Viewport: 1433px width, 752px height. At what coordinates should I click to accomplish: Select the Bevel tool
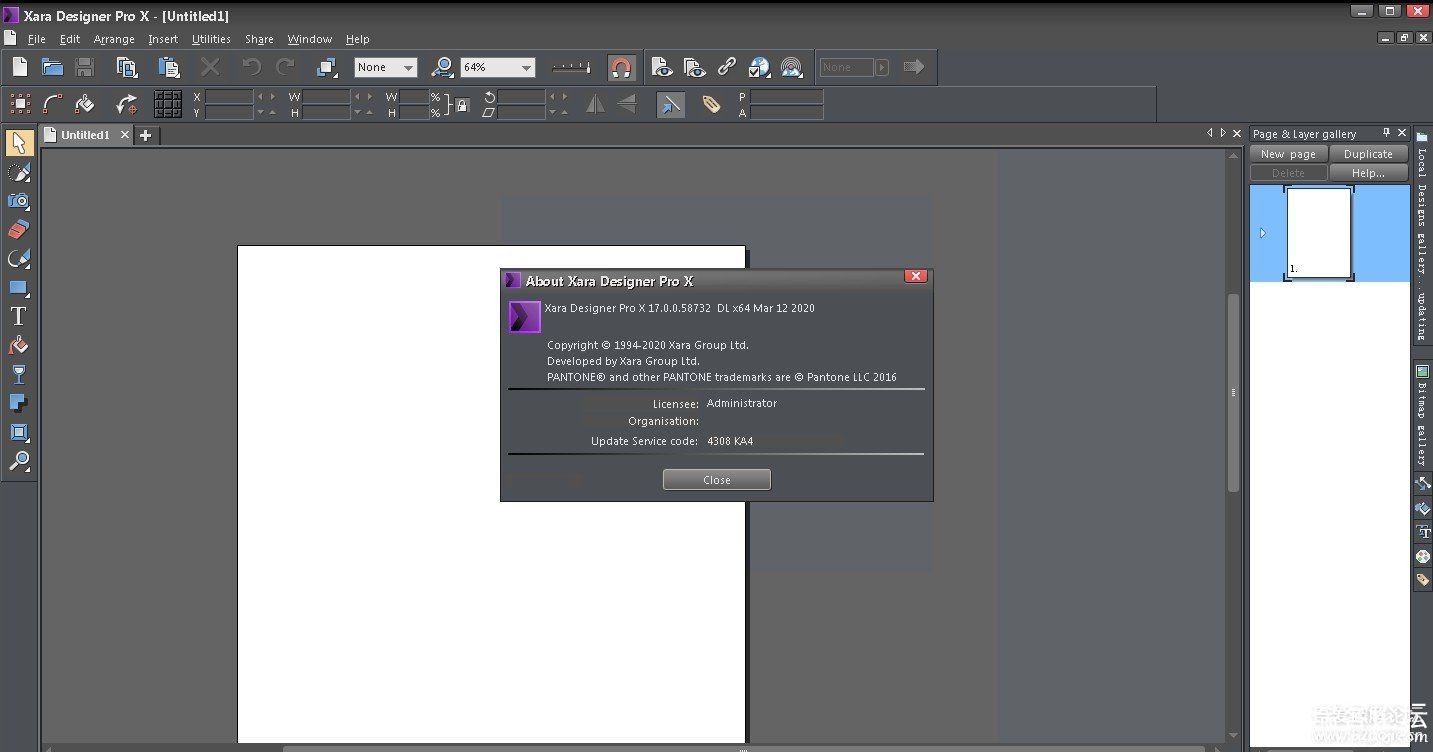click(x=18, y=433)
